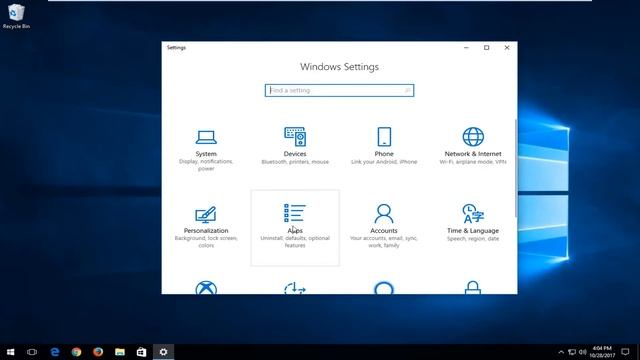The height and width of the screenshot is (360, 640).
Task: Click the taskbar clock showing 4:04 PM
Action: (x=602, y=352)
